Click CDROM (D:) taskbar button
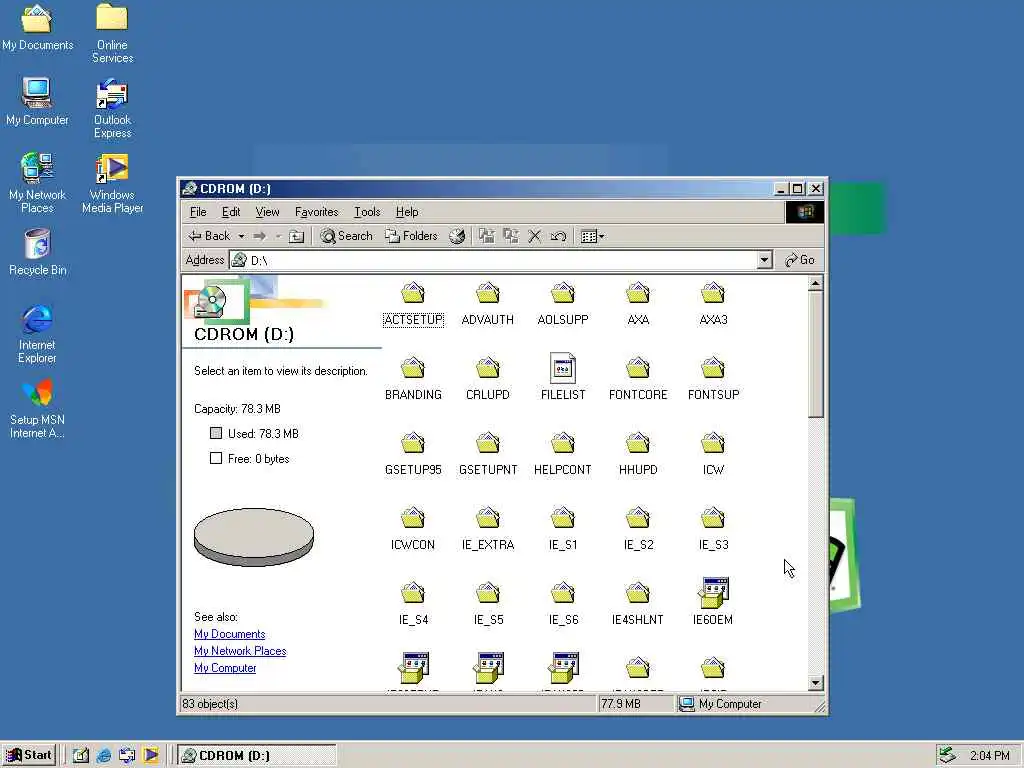 [257, 756]
